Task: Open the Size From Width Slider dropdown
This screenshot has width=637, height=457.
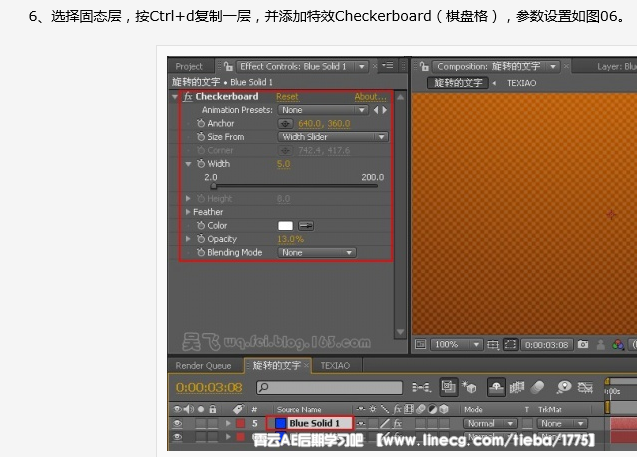Action: click(x=333, y=137)
